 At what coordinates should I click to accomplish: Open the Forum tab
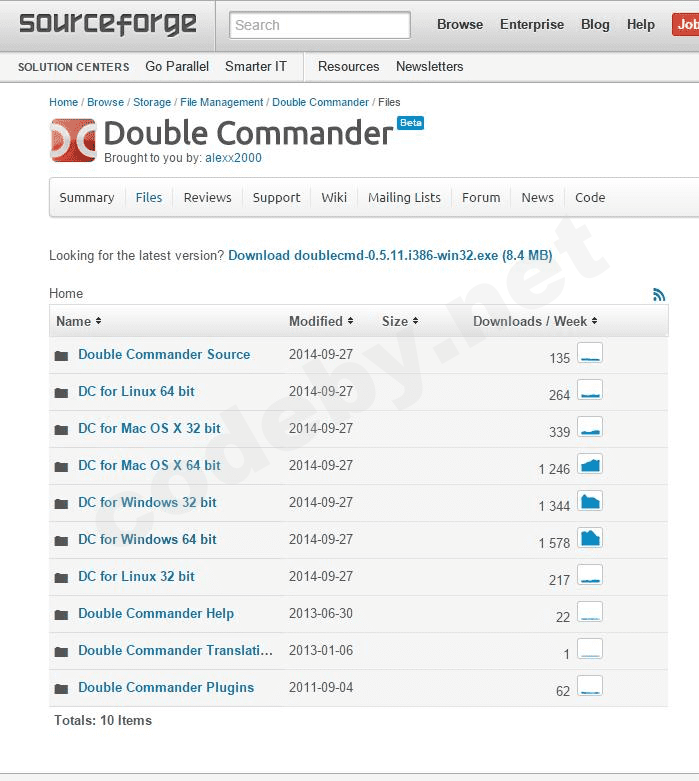[481, 198]
